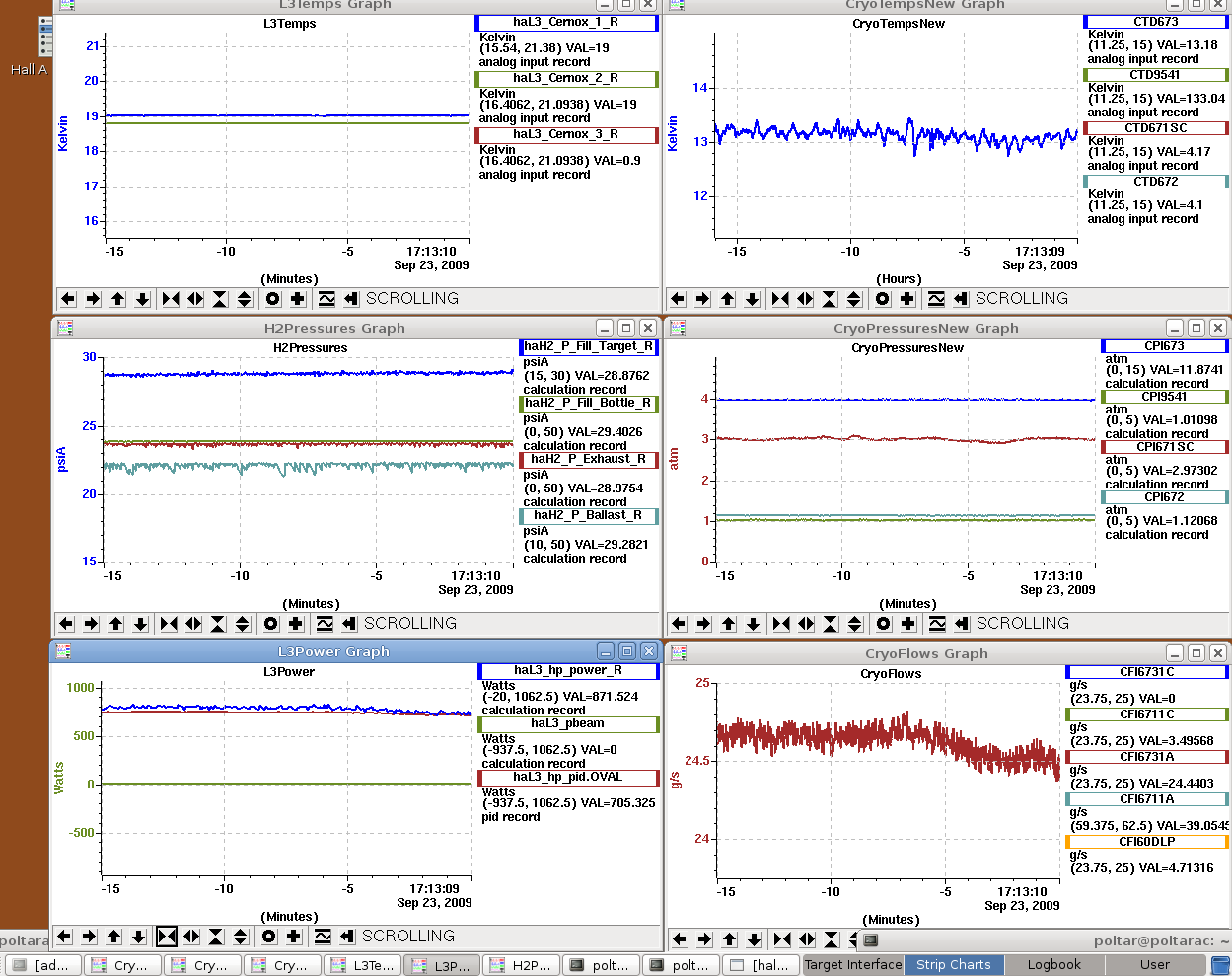Click the wave refresh icon in L3Power toolbar
1232x976 pixels.
tap(323, 937)
